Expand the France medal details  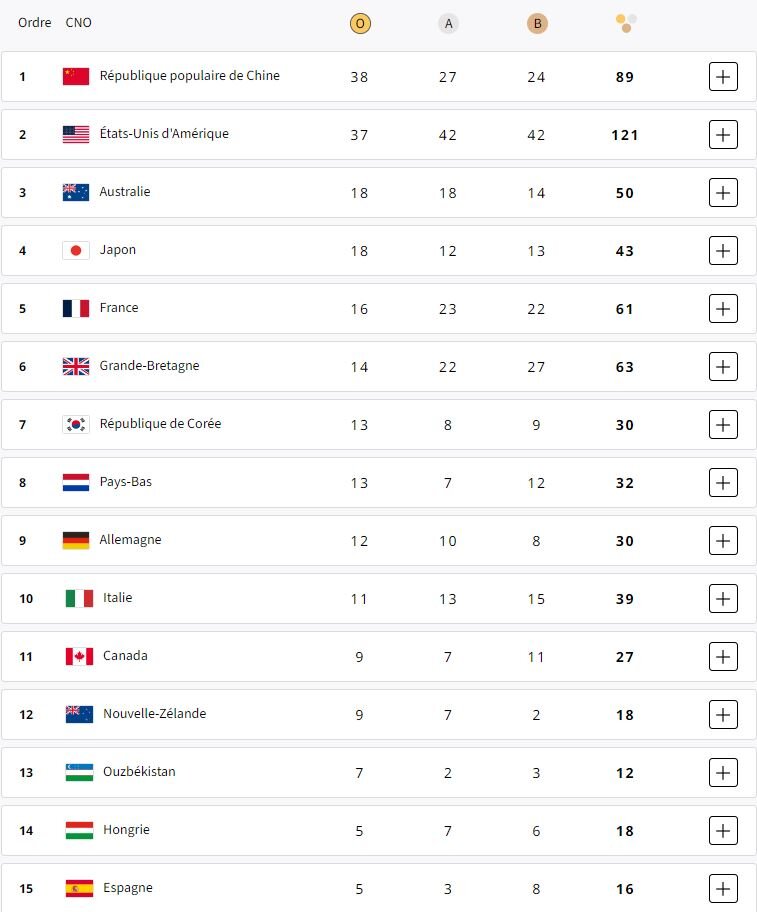[723, 309]
